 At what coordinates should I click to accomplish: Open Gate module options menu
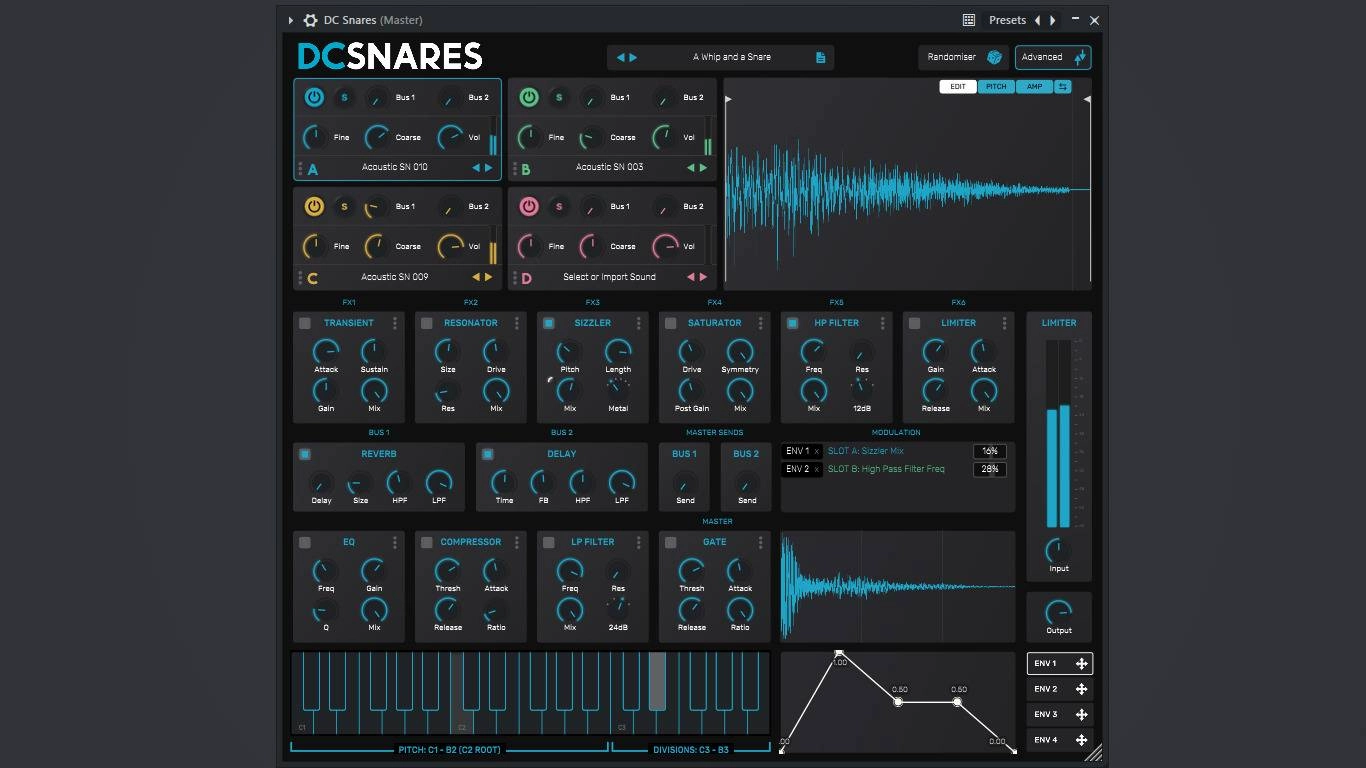[x=761, y=542]
